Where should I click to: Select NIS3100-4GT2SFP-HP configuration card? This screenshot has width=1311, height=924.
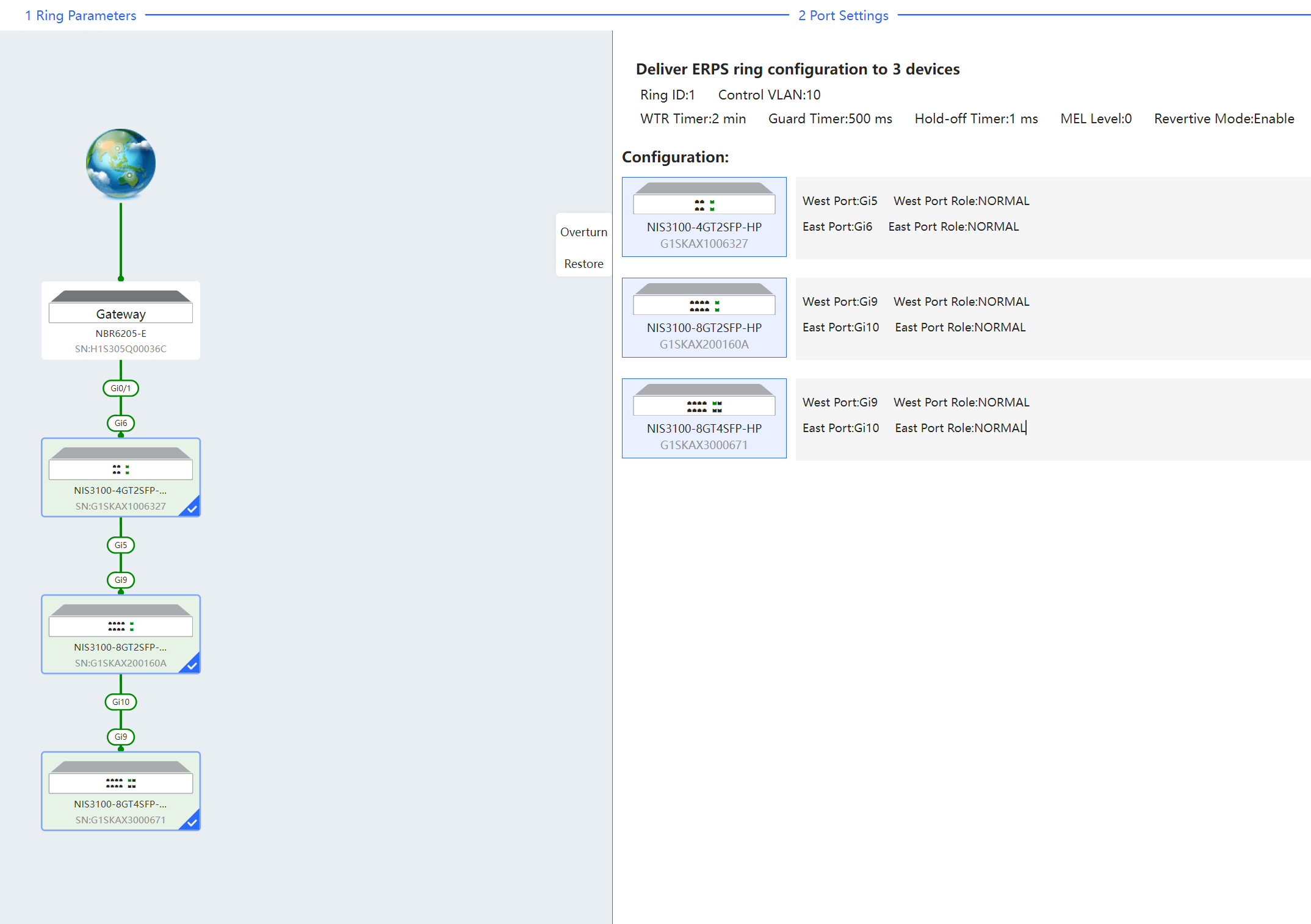tap(704, 217)
